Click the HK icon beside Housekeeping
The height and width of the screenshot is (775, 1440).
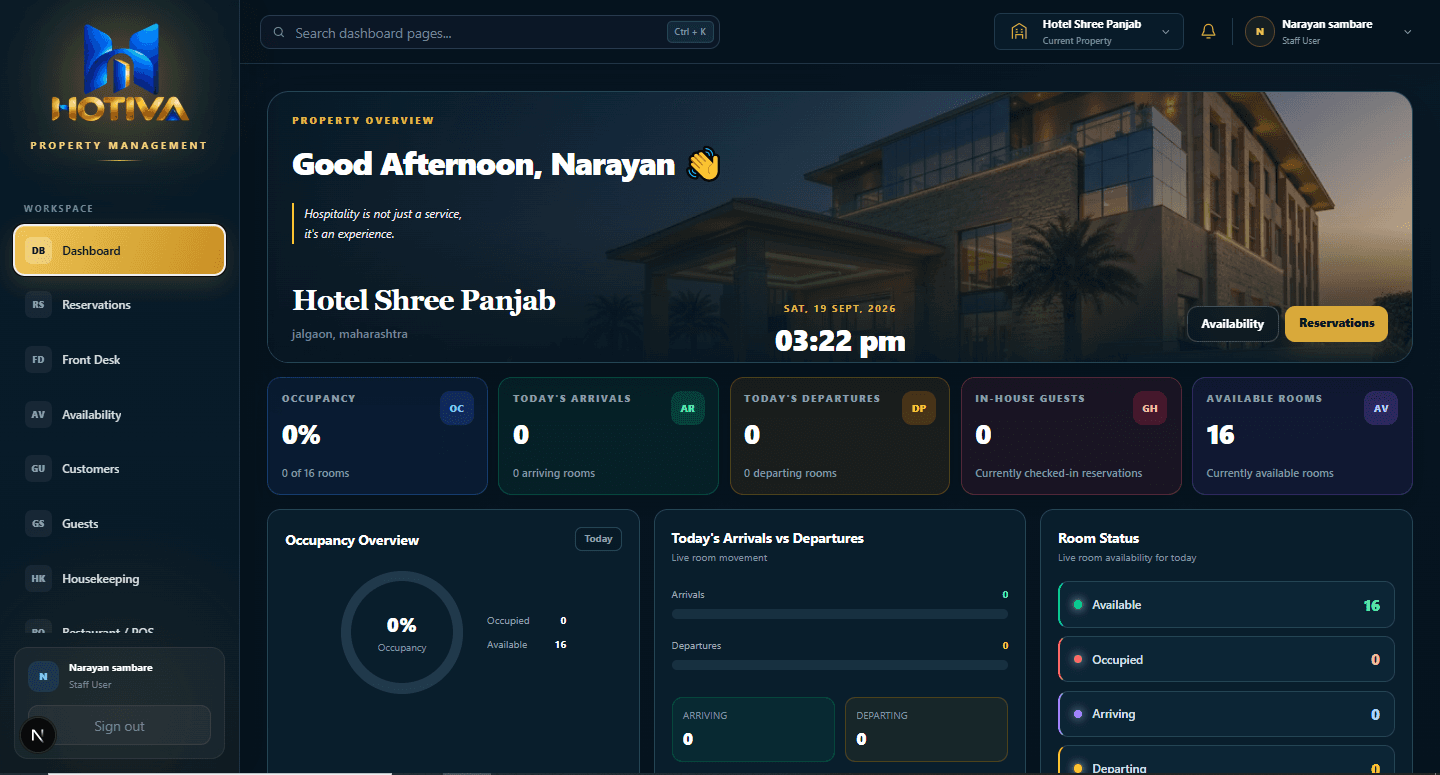[38, 578]
